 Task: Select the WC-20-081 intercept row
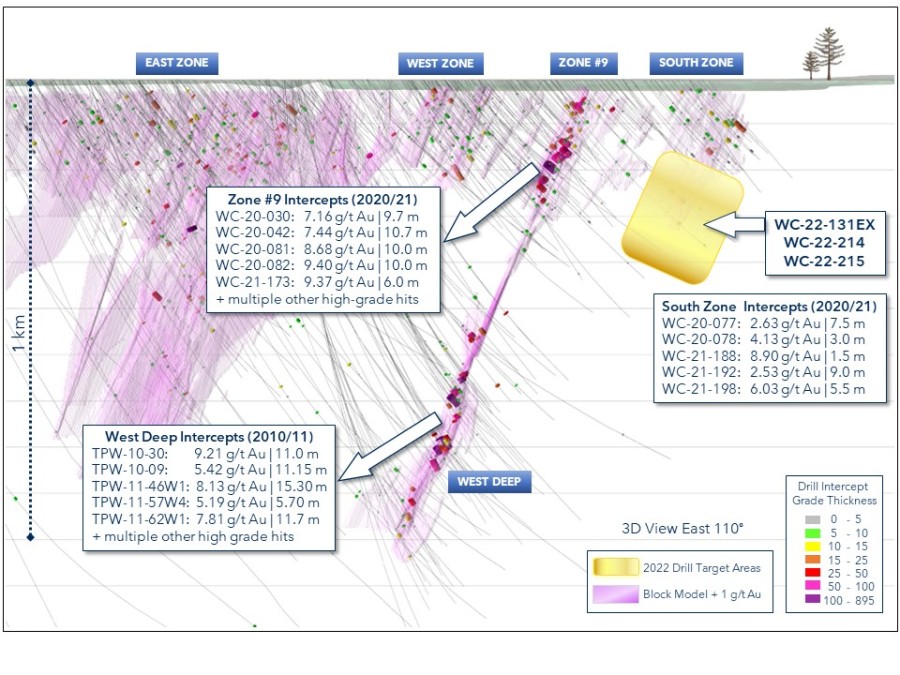(x=321, y=249)
